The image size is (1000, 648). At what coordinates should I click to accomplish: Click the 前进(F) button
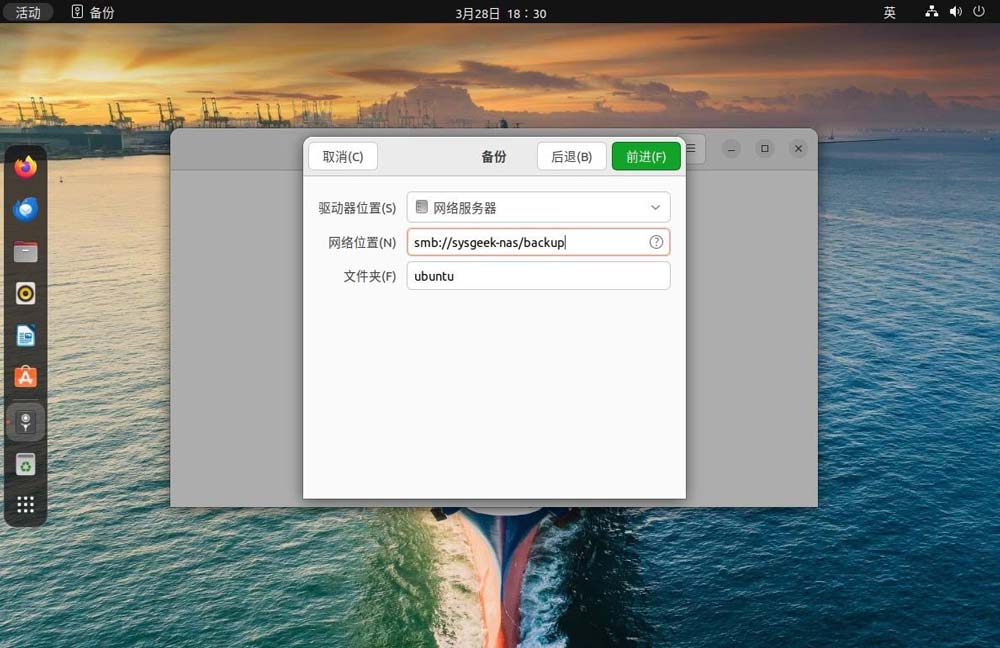click(646, 156)
